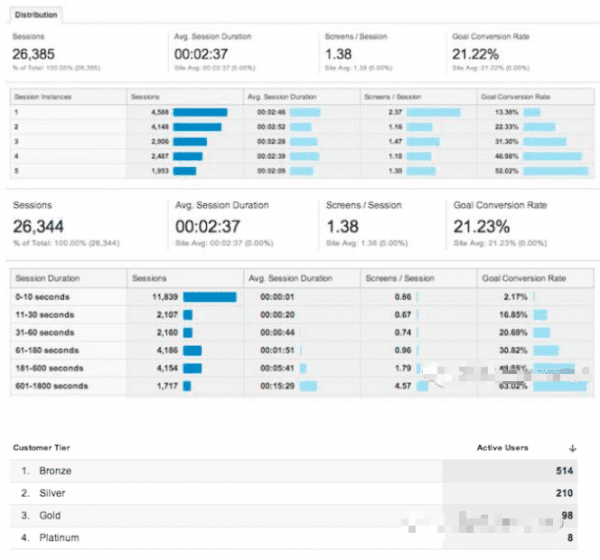
Task: Select the Silver customer tier row
Action: 293,493
